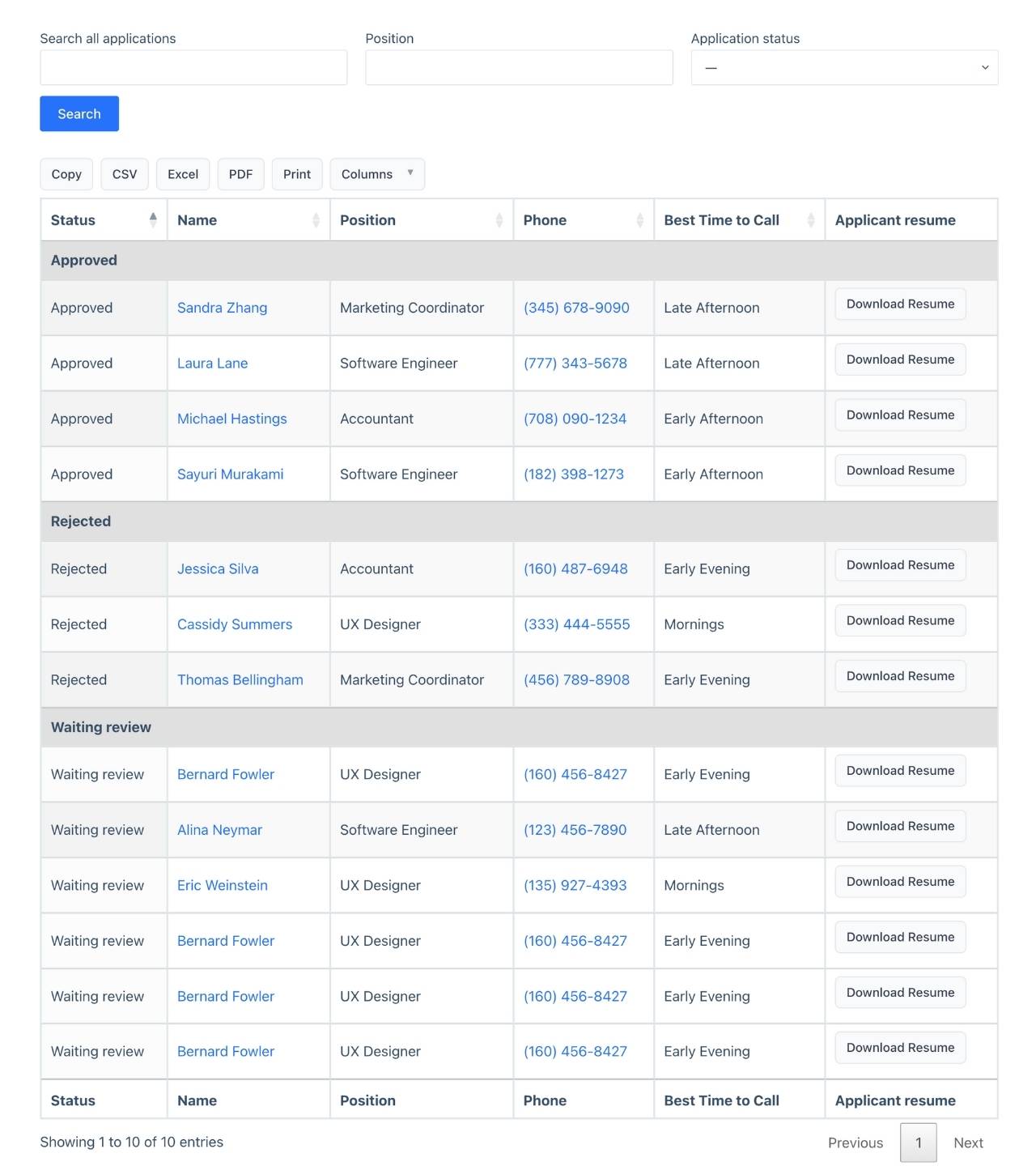Export the table as CSV
The width and height of the screenshot is (1036, 1166).
125,174
